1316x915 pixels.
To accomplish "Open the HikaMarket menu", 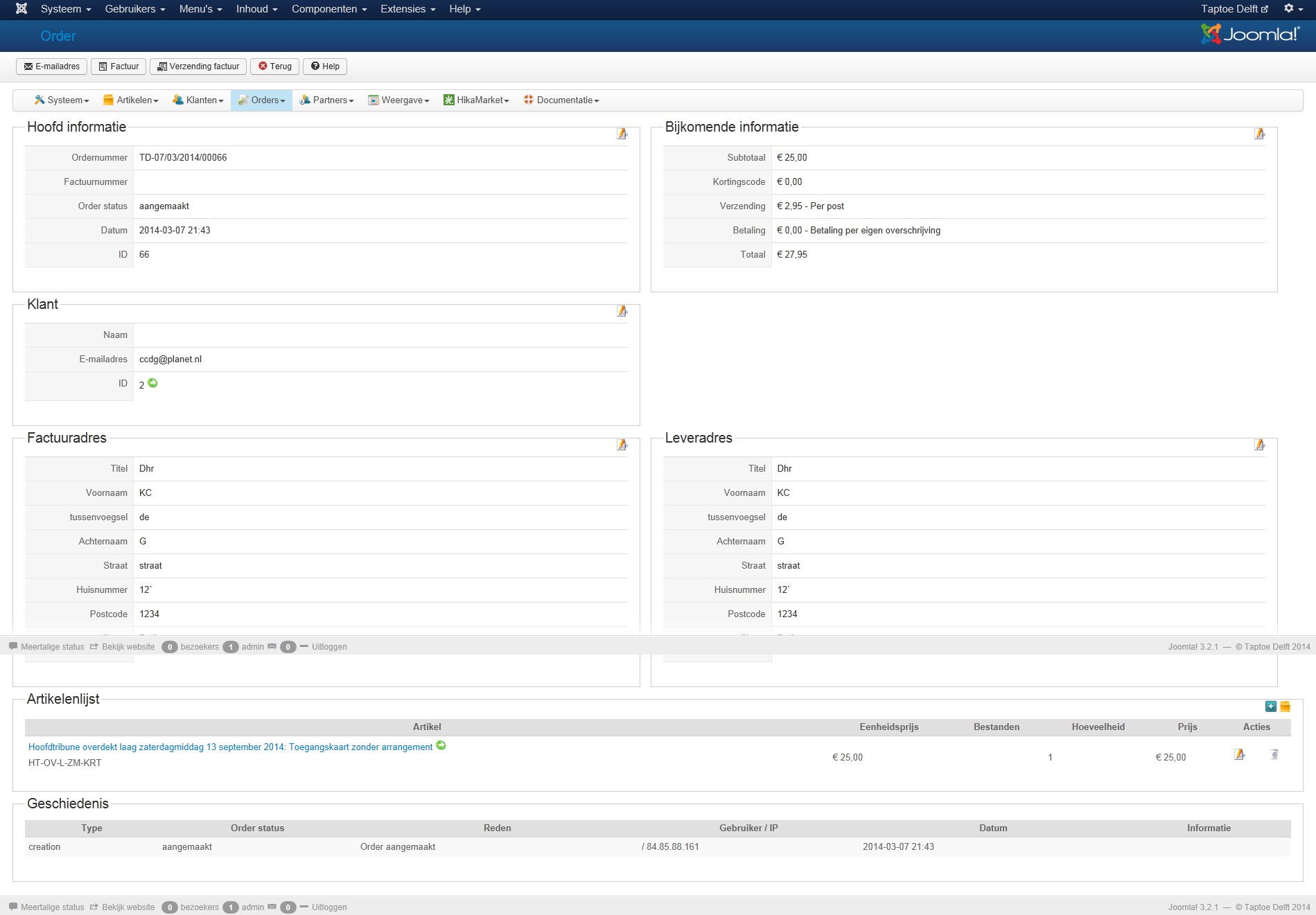I will [x=476, y=100].
